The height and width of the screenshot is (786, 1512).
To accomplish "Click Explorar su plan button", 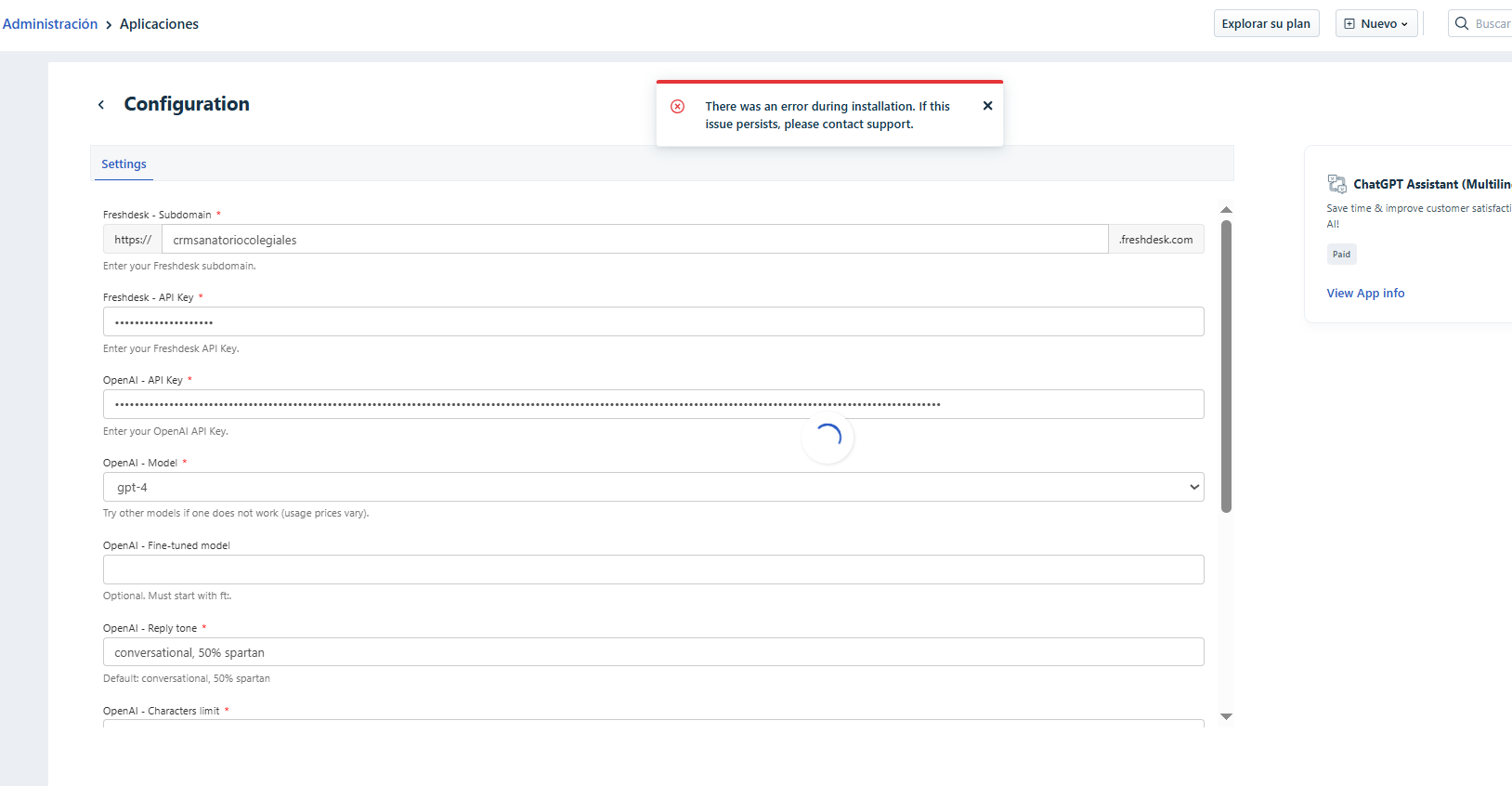I will click(1266, 23).
